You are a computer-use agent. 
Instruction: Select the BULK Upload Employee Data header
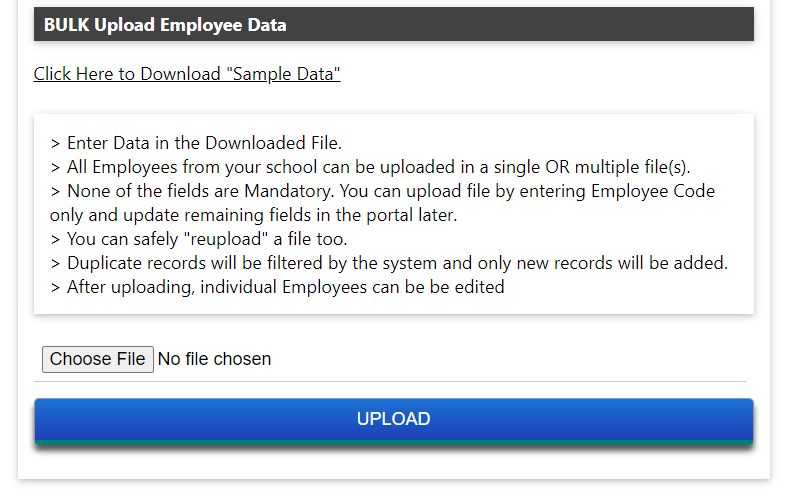tap(394, 24)
